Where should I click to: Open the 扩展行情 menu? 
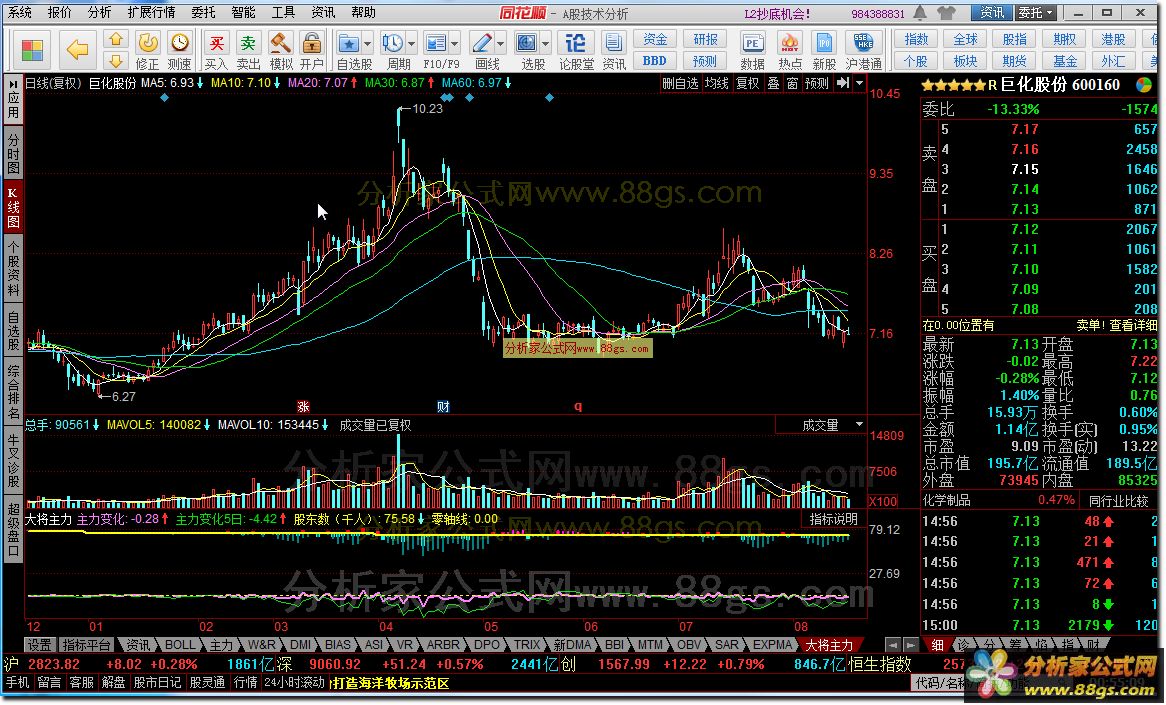click(151, 13)
